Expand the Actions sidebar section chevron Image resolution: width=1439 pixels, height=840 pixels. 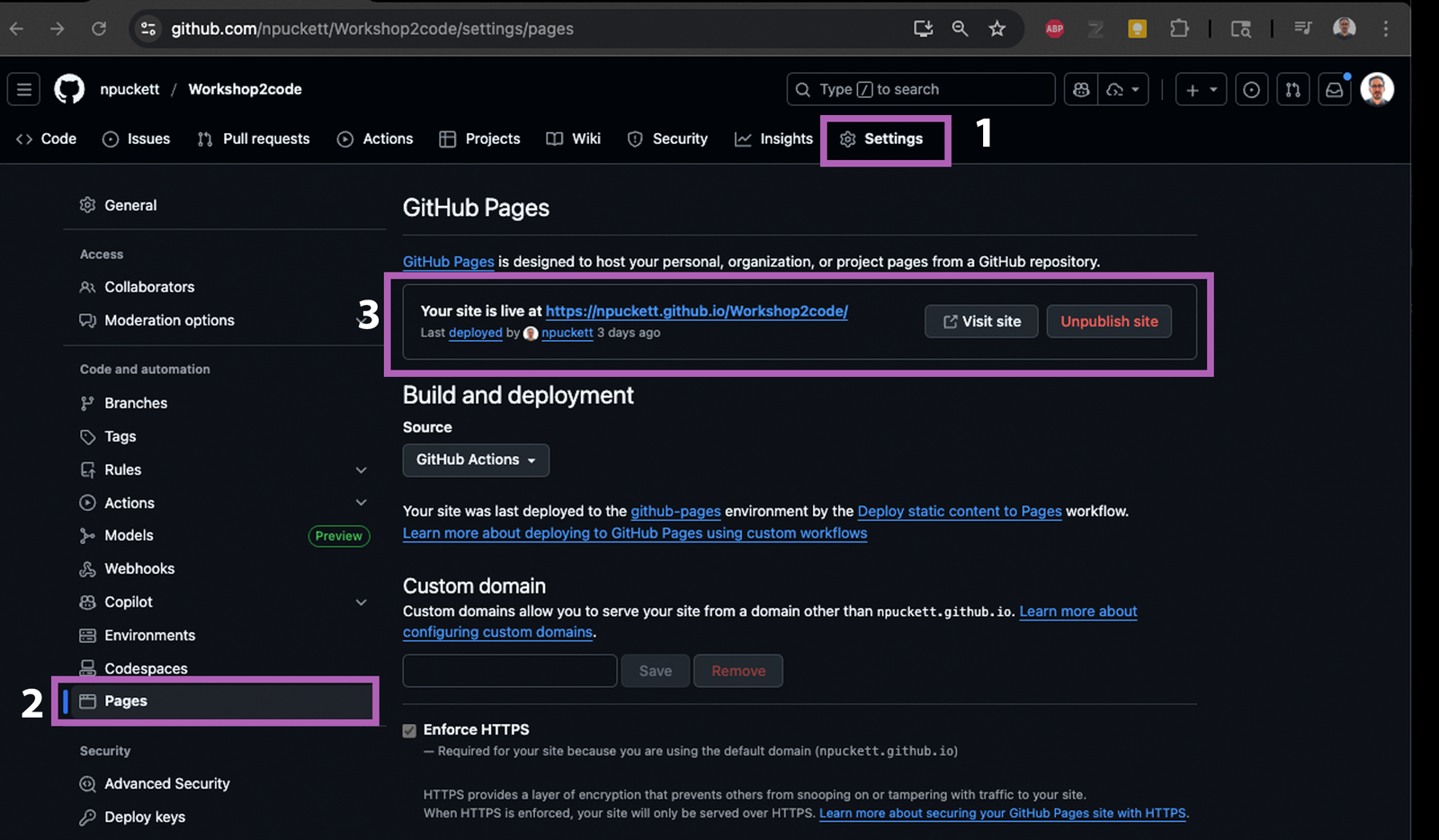[362, 503]
